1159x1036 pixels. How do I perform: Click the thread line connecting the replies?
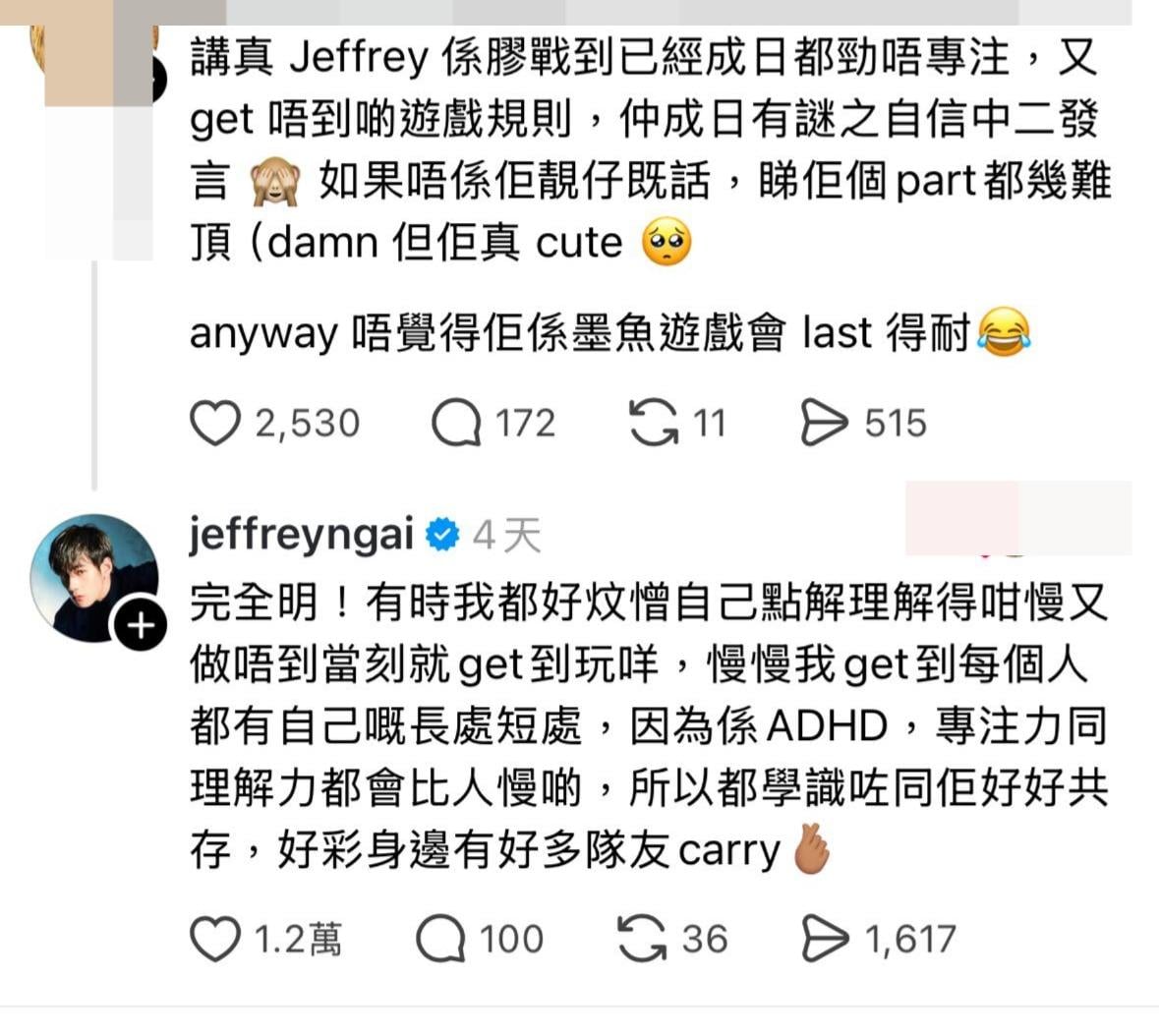93,375
